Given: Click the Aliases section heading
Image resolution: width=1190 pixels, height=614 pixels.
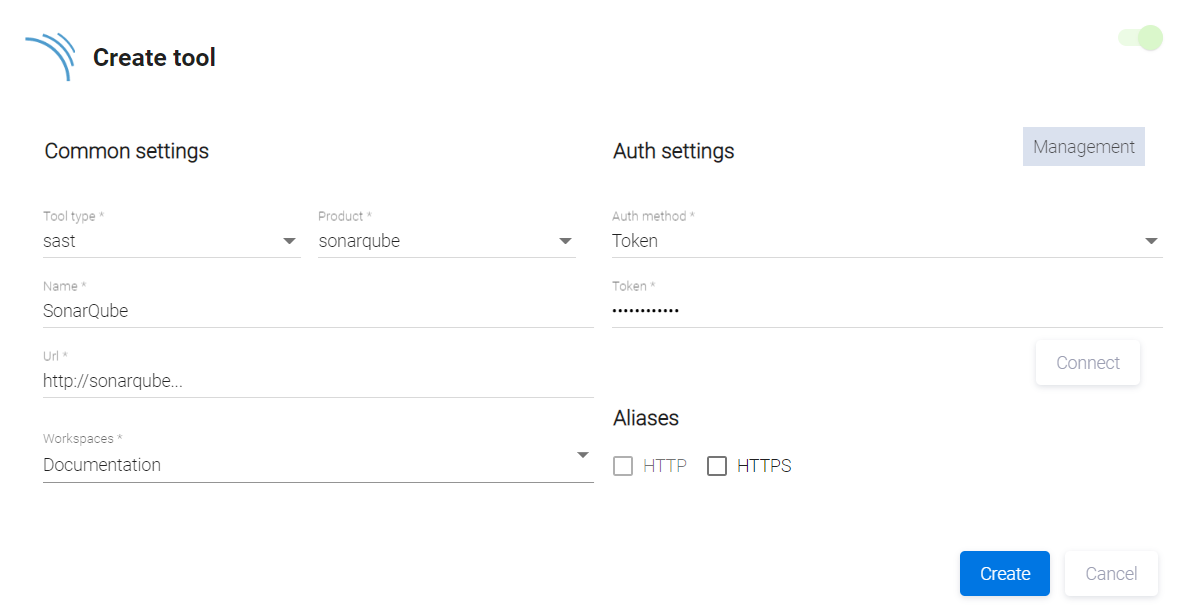Looking at the screenshot, I should tap(646, 418).
